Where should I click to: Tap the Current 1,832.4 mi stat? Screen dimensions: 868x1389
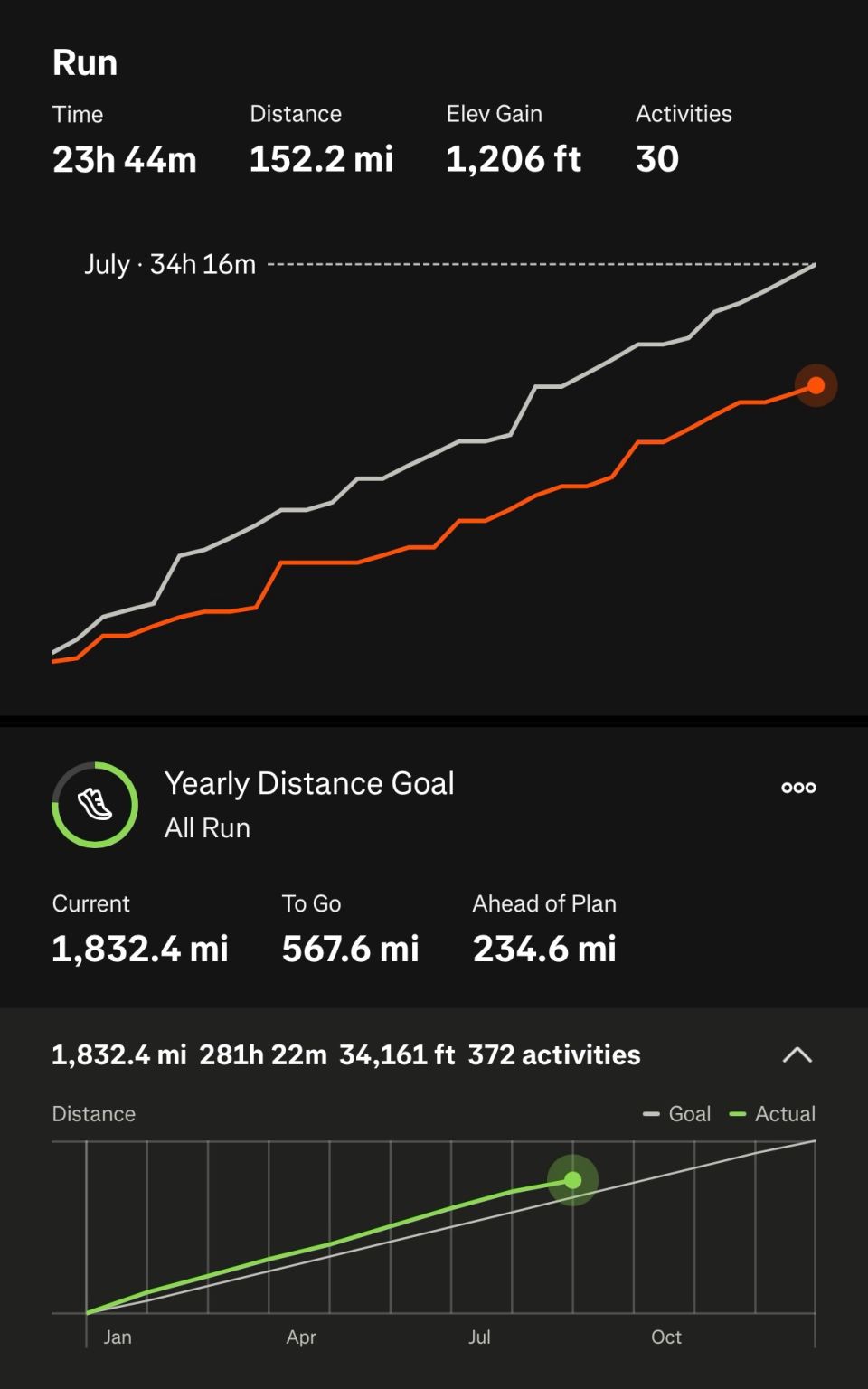point(140,949)
